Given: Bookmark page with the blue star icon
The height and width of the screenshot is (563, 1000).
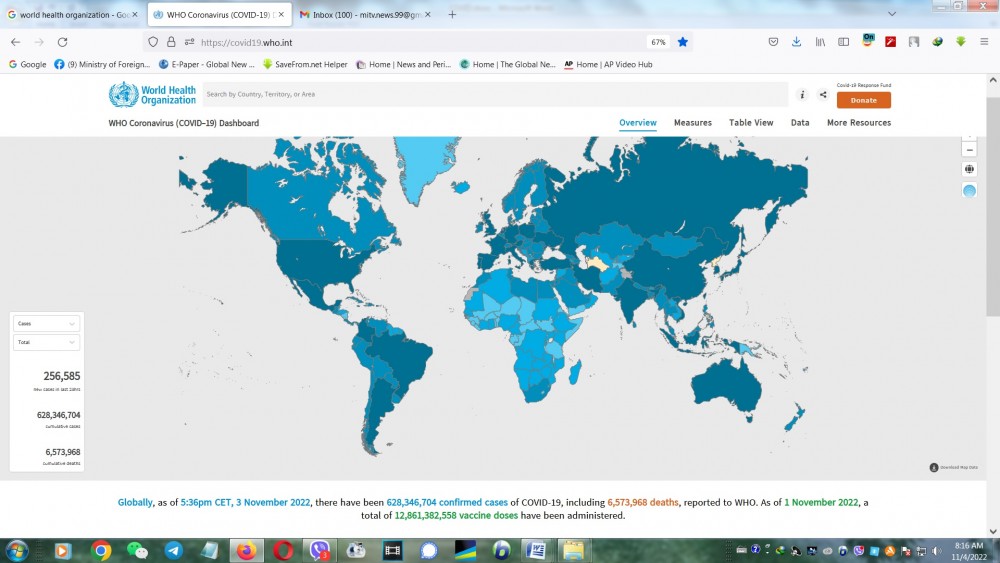Looking at the screenshot, I should pyautogui.click(x=683, y=42).
